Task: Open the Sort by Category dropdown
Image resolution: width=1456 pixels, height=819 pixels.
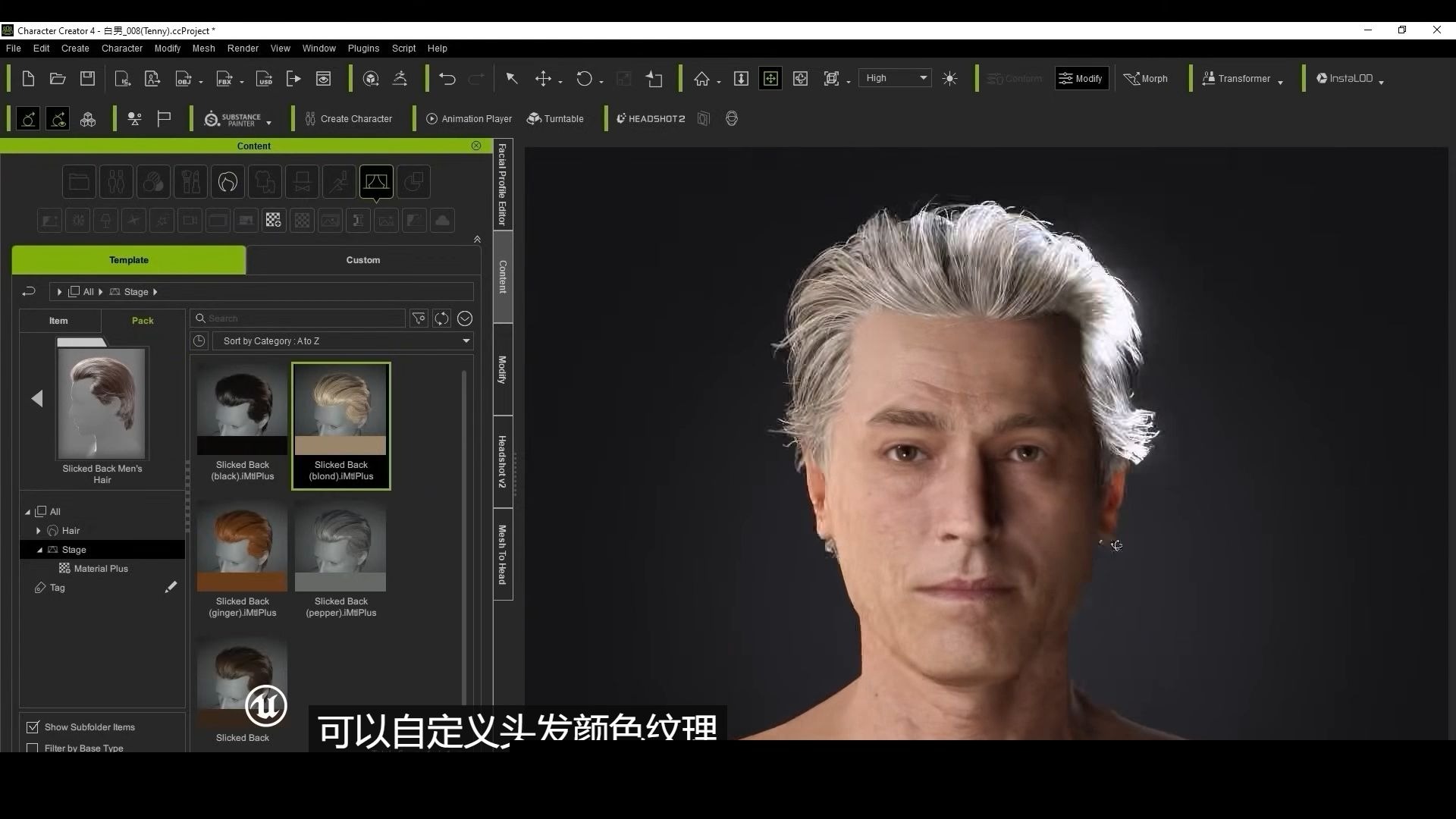Action: 343,340
